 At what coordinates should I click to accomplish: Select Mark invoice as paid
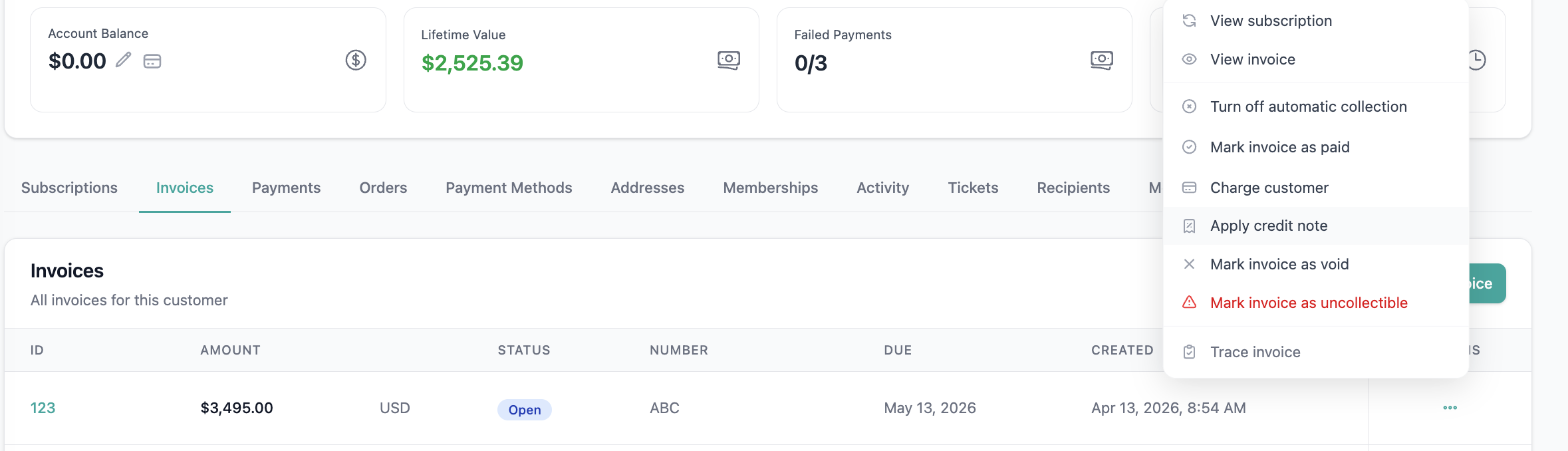pos(1279,147)
